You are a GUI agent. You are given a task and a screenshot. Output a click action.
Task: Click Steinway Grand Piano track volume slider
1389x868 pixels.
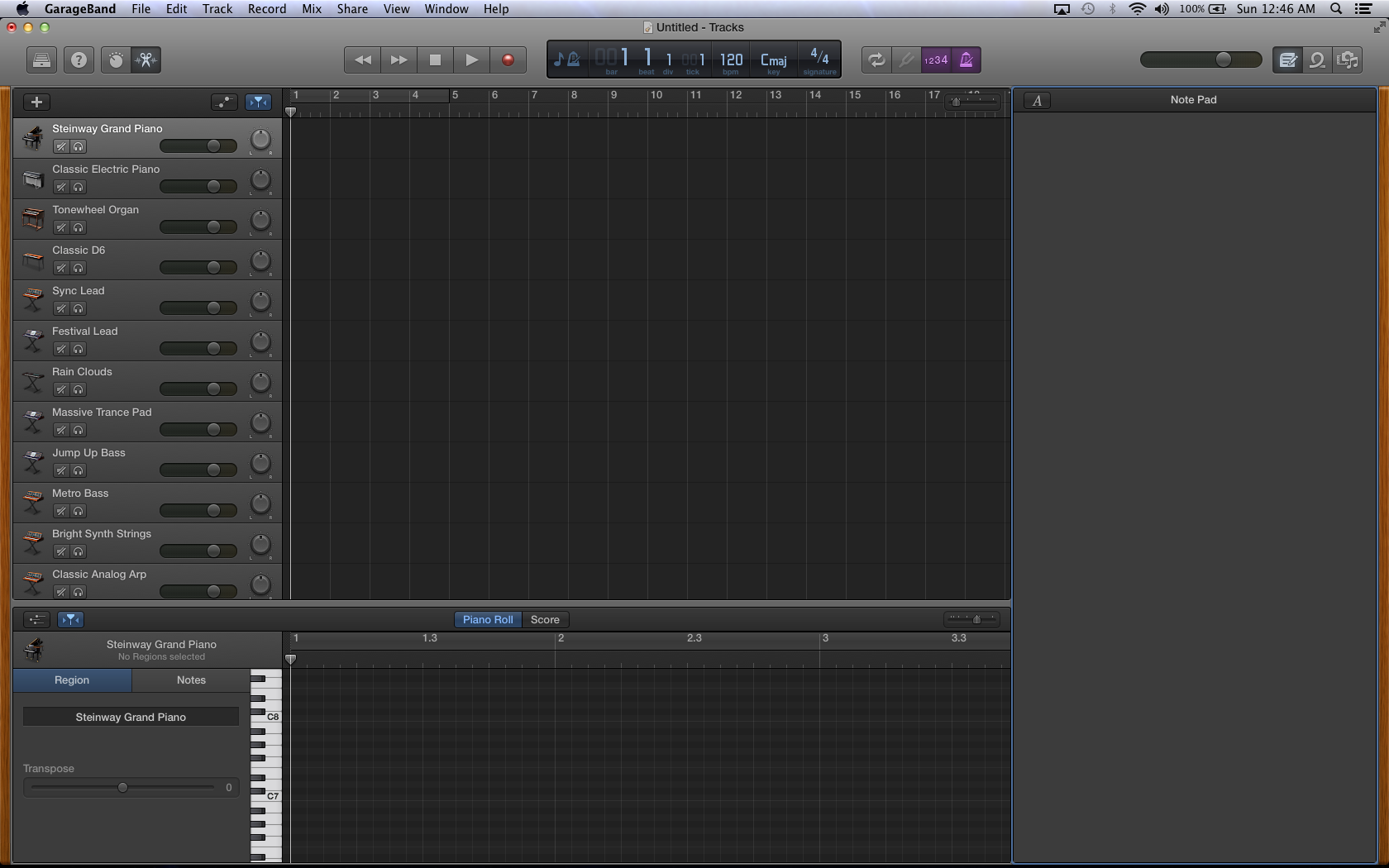point(198,146)
